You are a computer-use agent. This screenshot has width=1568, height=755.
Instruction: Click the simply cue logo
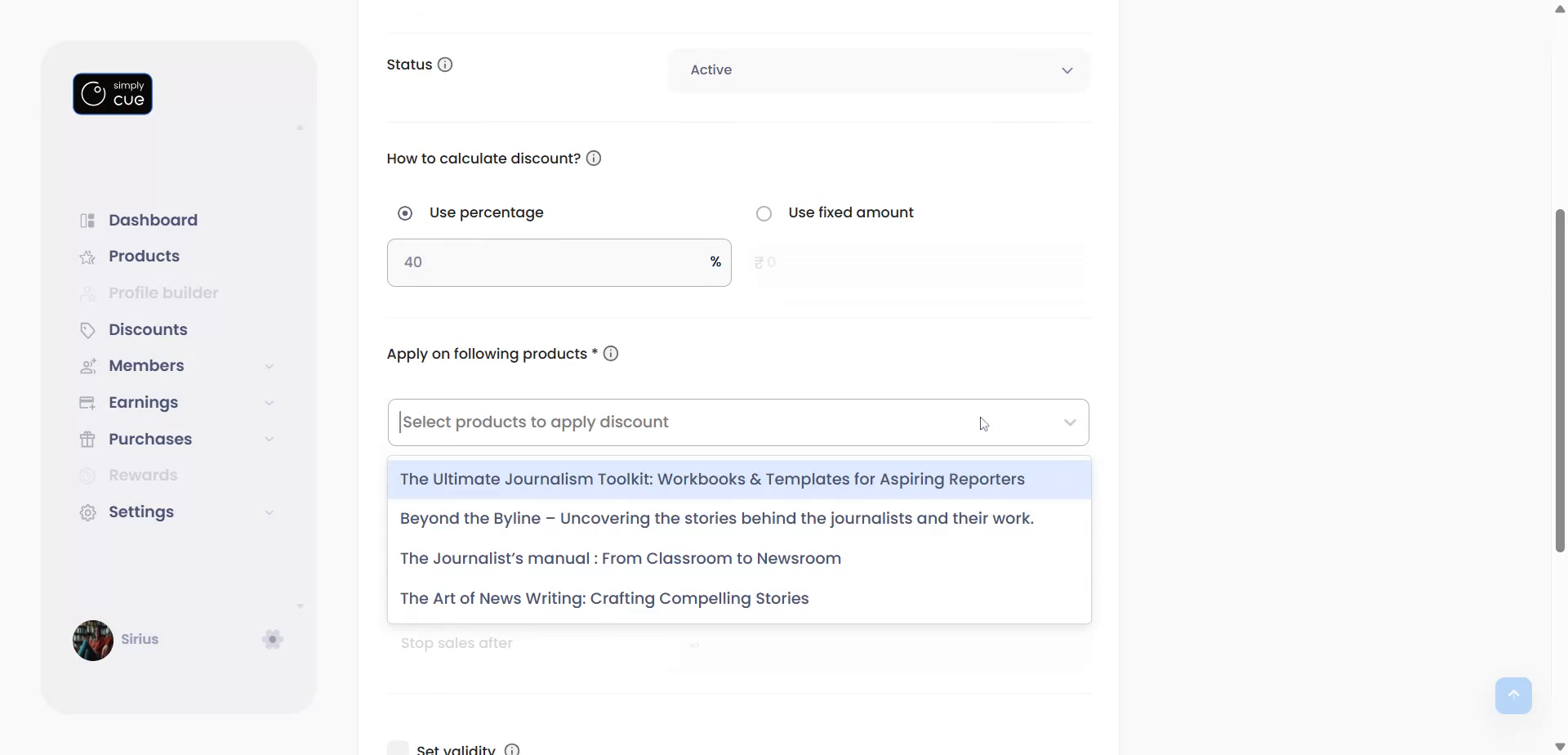click(113, 94)
